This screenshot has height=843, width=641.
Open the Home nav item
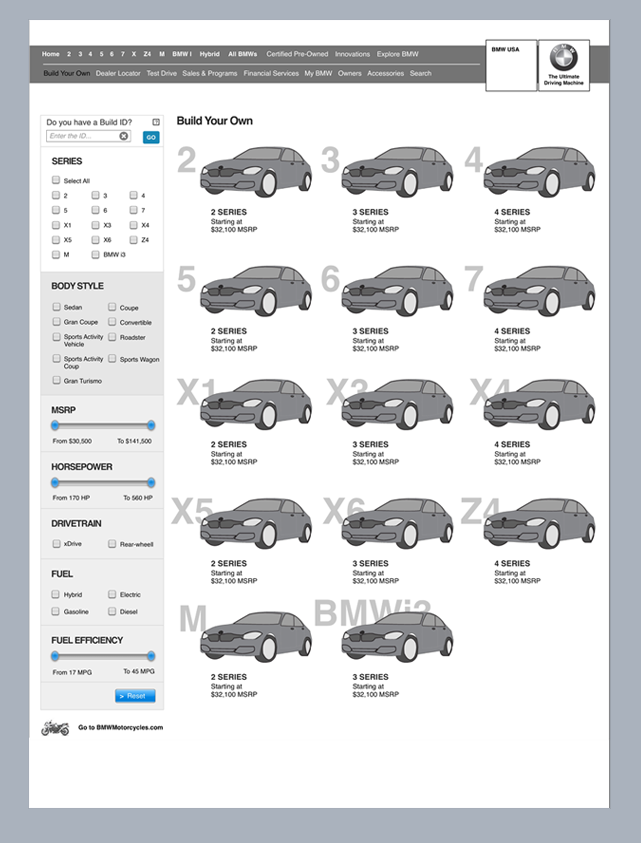pos(51,54)
